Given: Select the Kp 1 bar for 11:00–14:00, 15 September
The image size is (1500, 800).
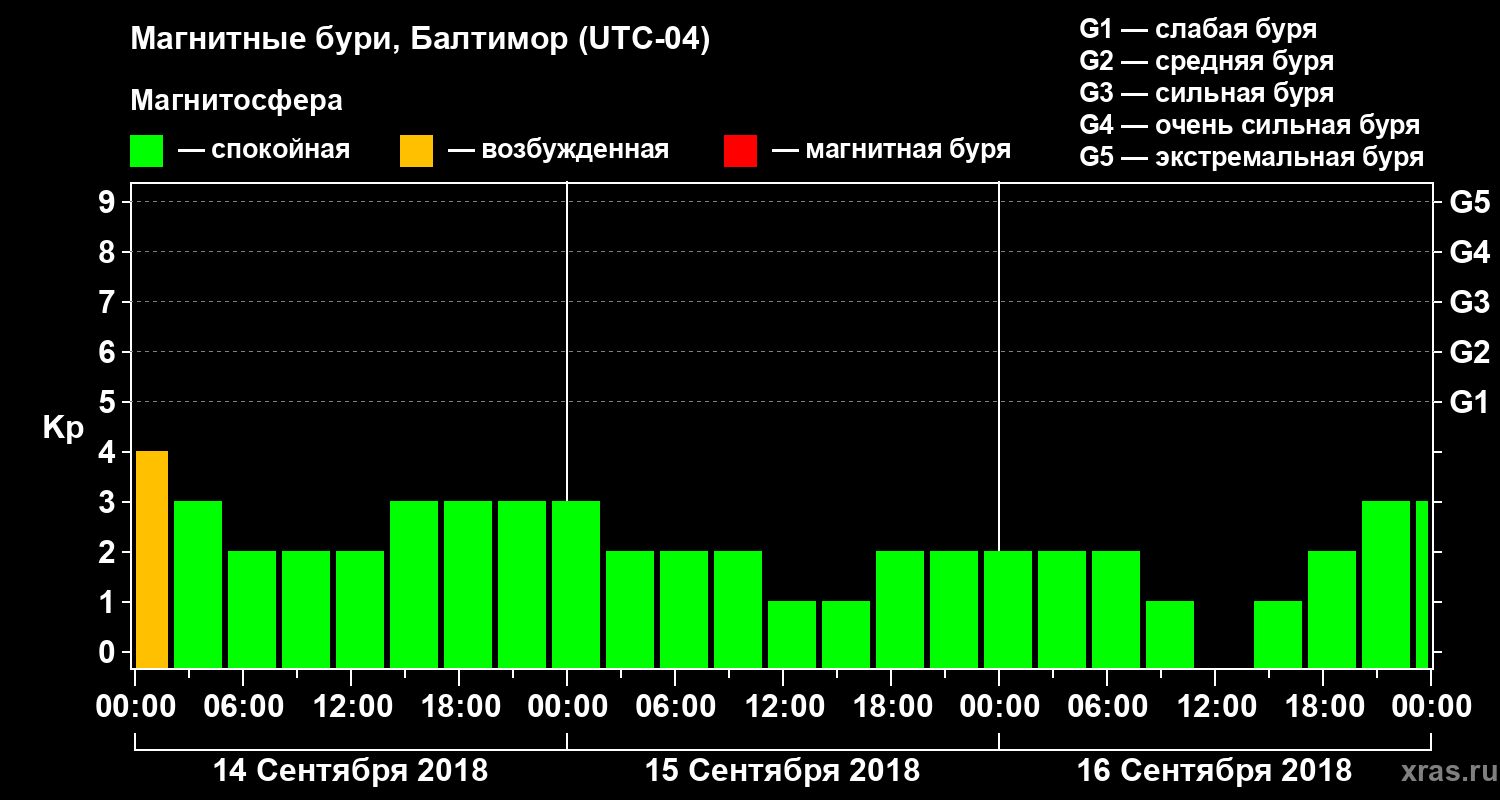Looking at the screenshot, I should [x=792, y=635].
